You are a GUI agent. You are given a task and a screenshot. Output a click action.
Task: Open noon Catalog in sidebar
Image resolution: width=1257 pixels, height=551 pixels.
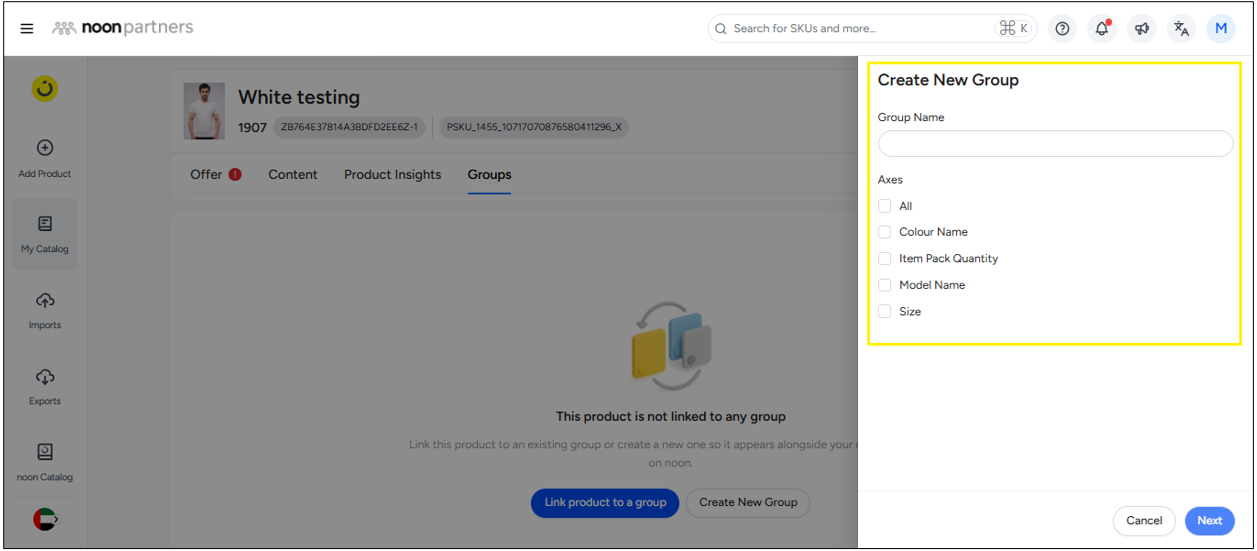tap(45, 462)
